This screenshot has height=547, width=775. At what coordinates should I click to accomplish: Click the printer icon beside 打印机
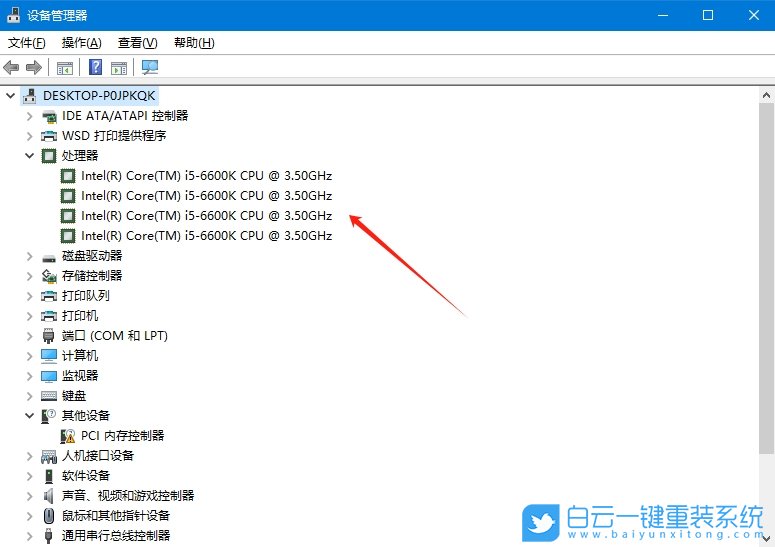coord(49,316)
